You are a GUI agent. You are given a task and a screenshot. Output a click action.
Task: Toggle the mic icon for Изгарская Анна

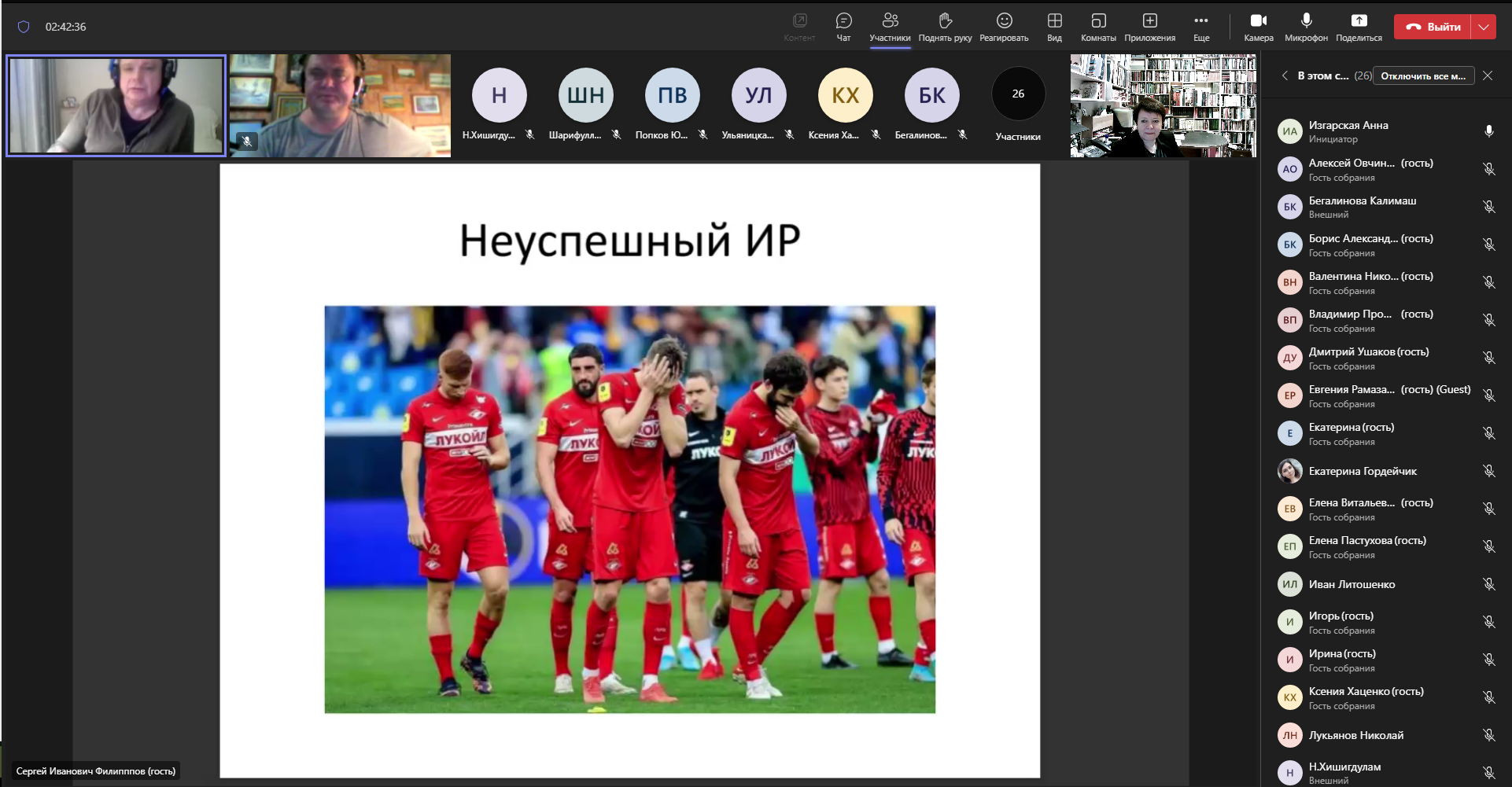pos(1488,131)
